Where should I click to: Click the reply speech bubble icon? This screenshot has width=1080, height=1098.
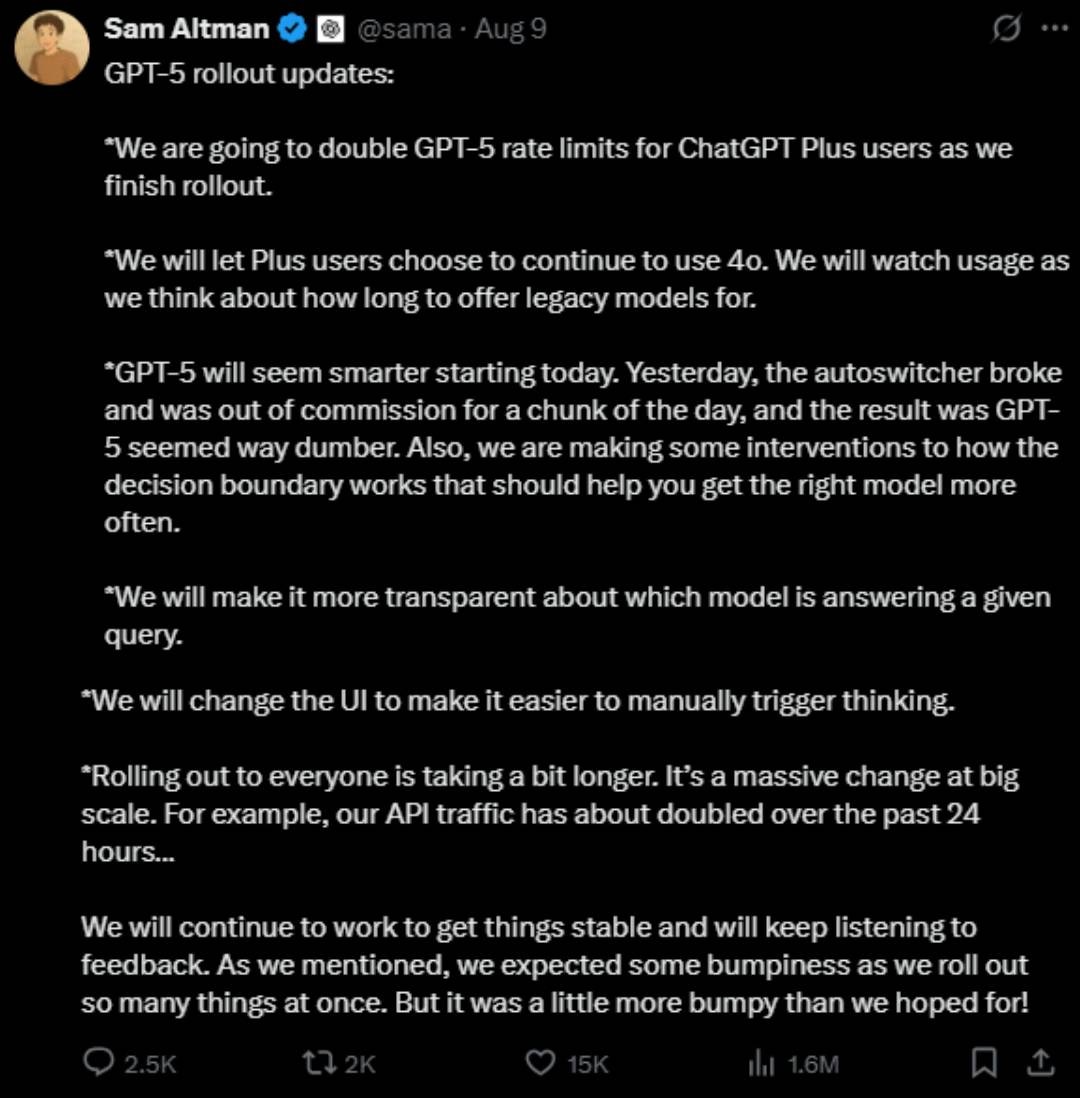click(98, 1062)
